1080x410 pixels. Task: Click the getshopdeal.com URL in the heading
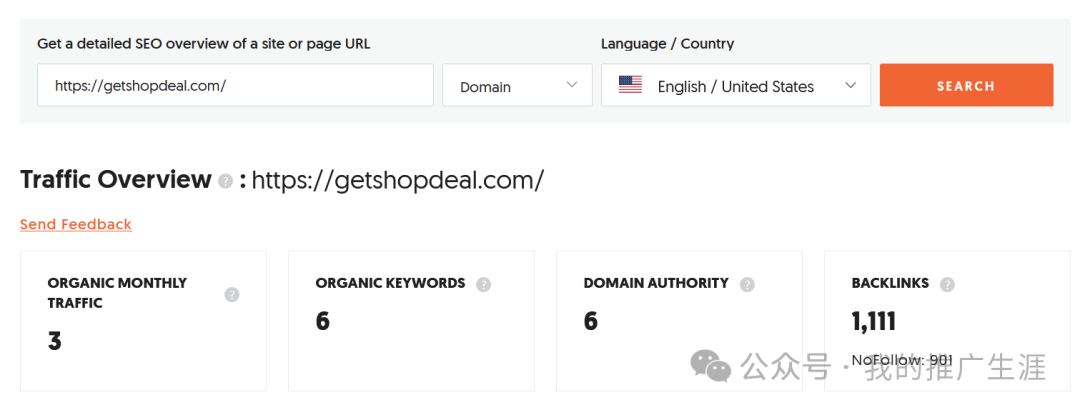tap(398, 181)
